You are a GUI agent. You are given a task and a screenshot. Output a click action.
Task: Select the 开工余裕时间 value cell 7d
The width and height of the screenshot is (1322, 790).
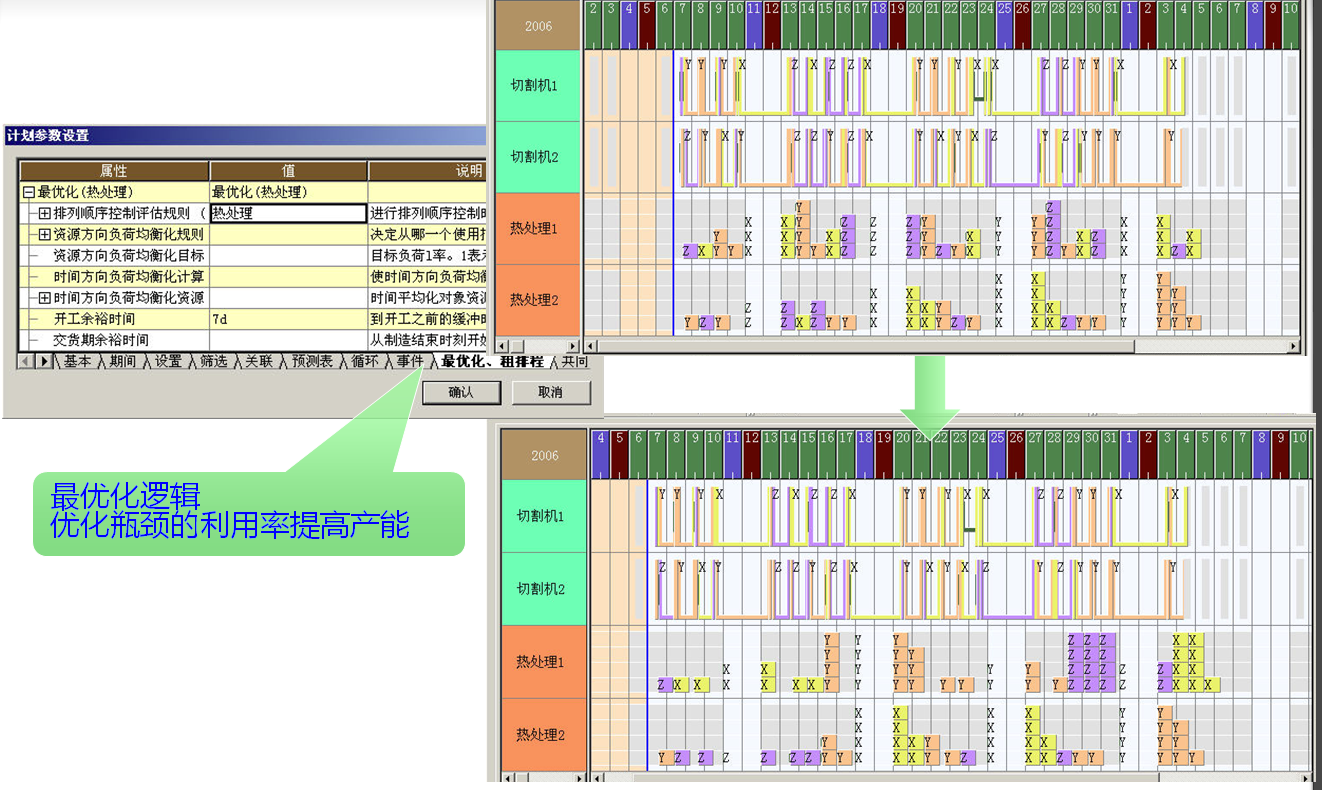[x=288, y=319]
